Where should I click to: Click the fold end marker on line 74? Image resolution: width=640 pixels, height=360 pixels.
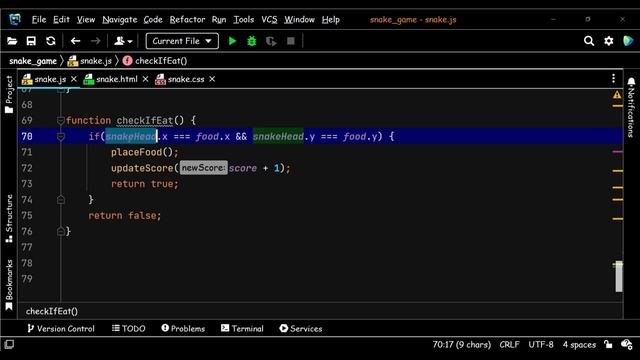click(x=61, y=200)
